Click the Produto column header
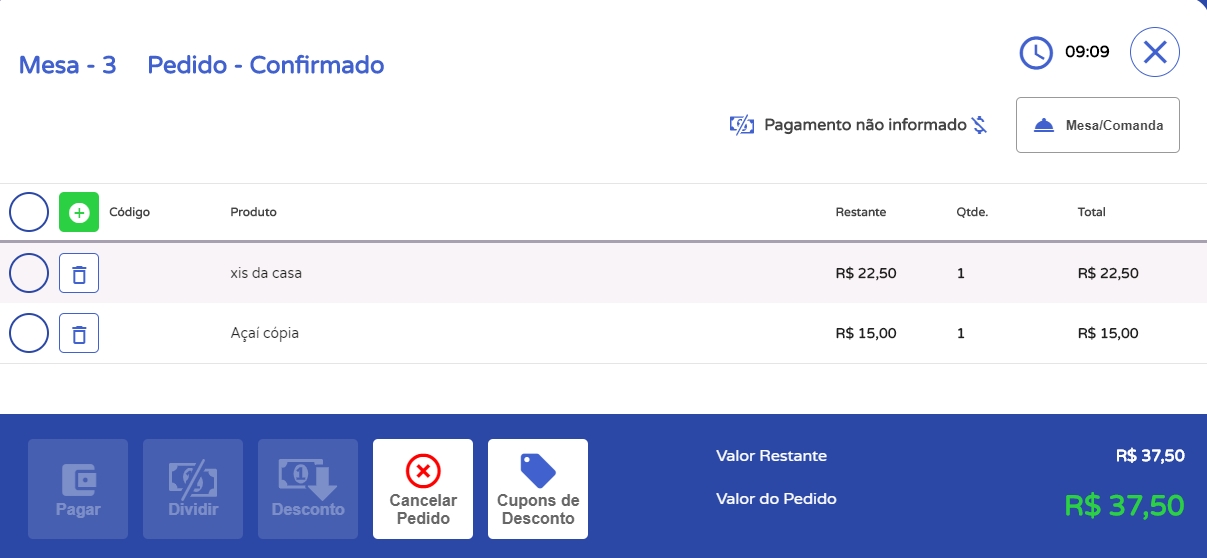This screenshot has width=1207, height=558. tap(253, 212)
